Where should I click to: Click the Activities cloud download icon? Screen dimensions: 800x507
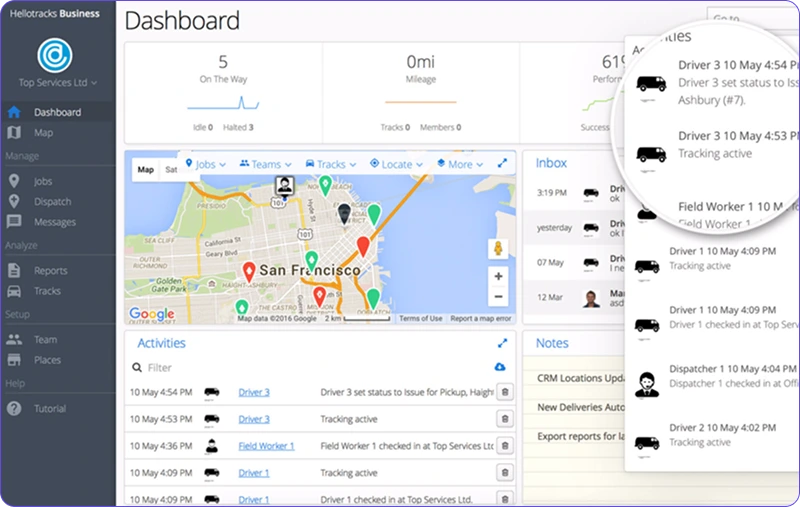[x=500, y=367]
